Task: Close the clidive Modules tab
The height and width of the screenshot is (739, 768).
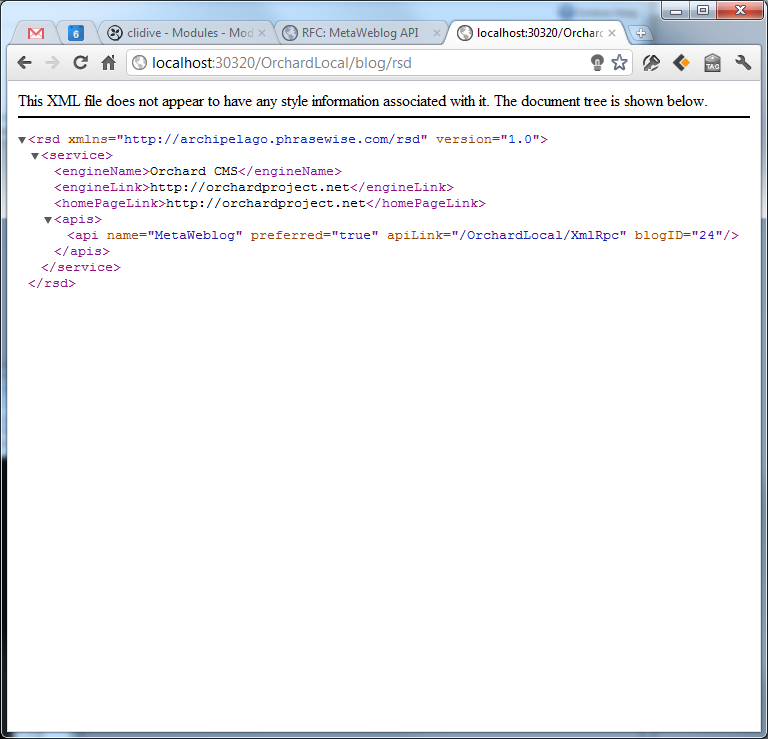Action: (x=262, y=33)
